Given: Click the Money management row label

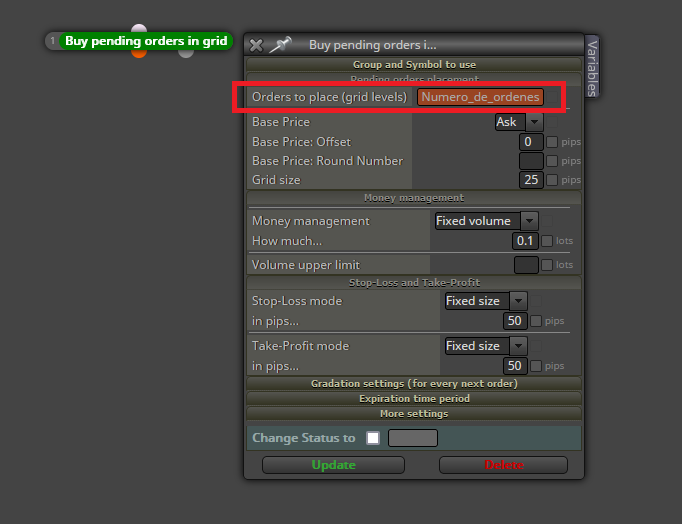Looking at the screenshot, I should point(311,221).
